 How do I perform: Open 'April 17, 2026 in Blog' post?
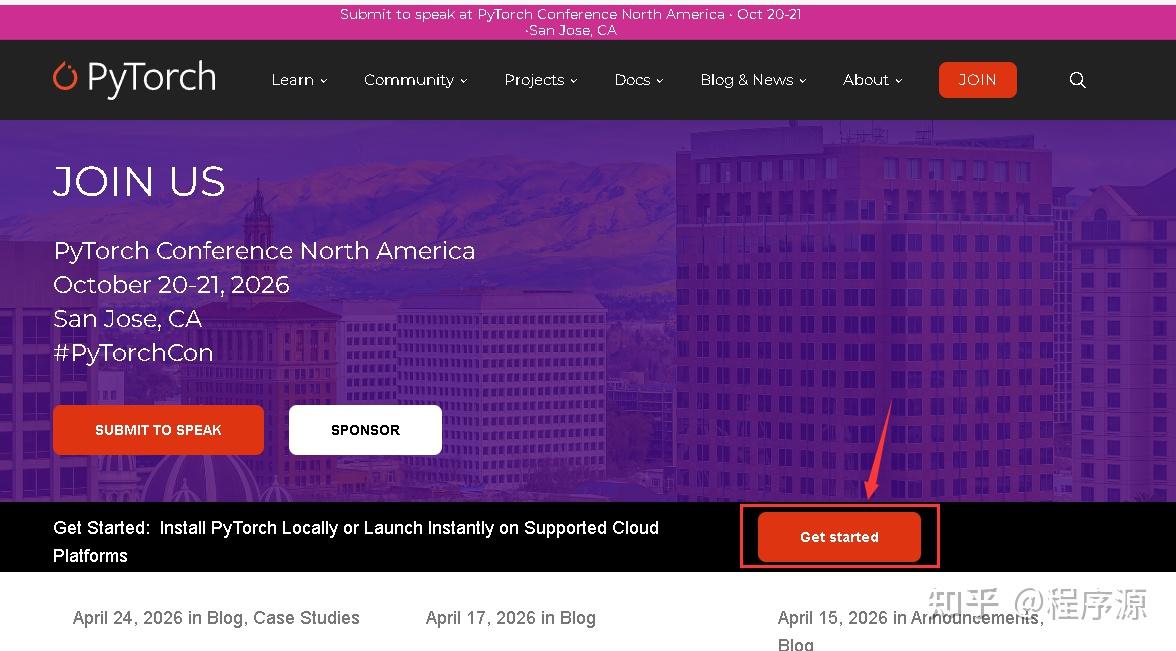[x=511, y=618]
